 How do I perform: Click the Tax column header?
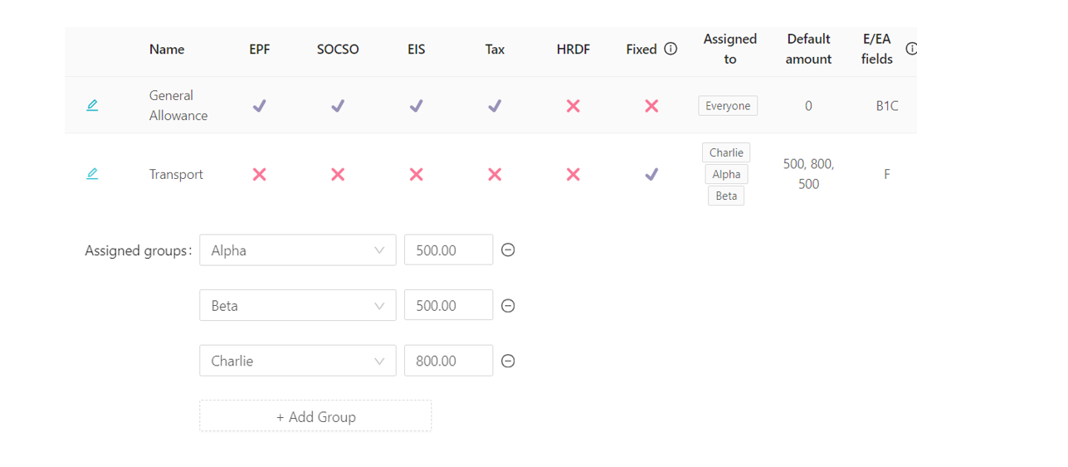point(495,49)
